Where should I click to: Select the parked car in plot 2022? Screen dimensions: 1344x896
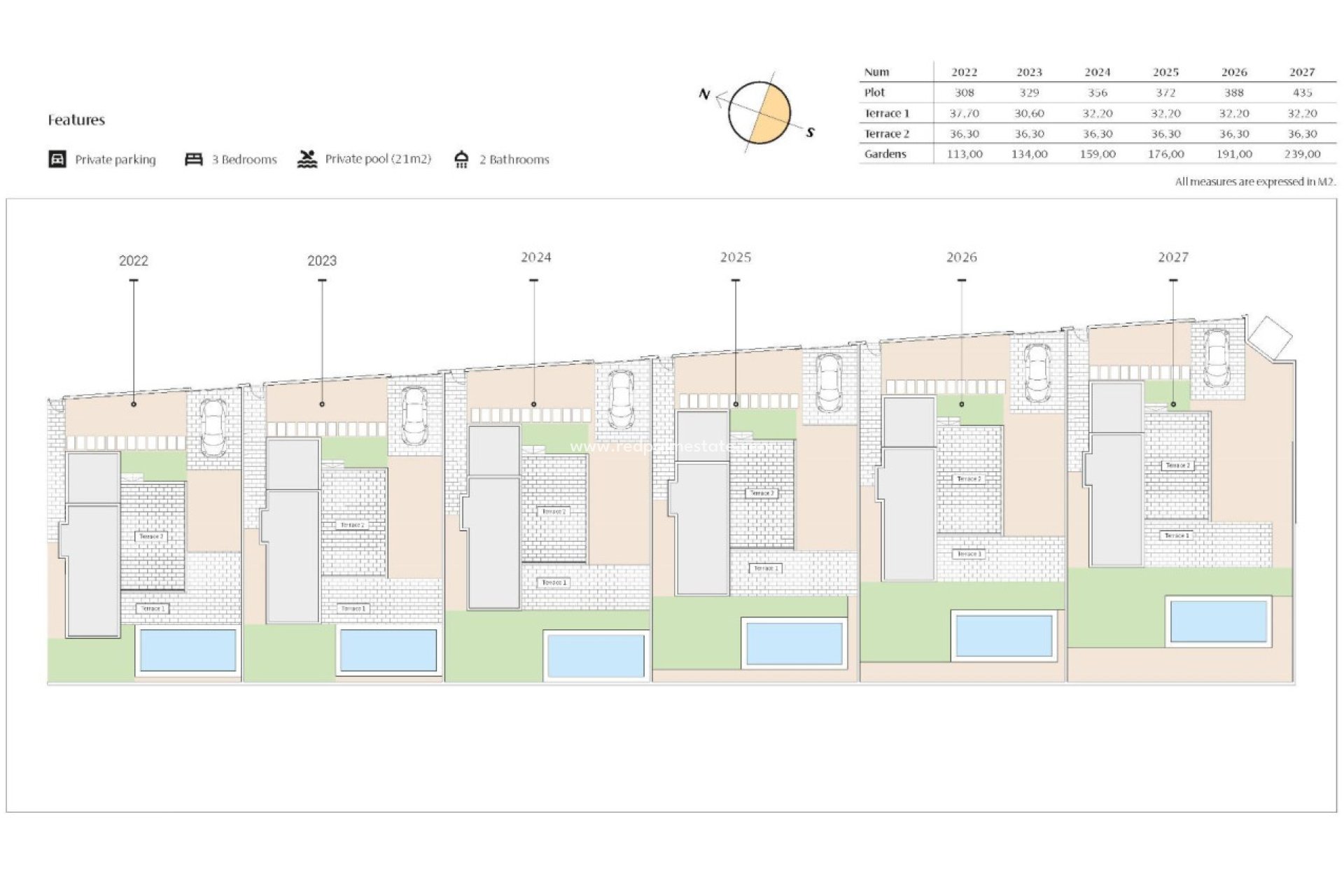[x=213, y=428]
